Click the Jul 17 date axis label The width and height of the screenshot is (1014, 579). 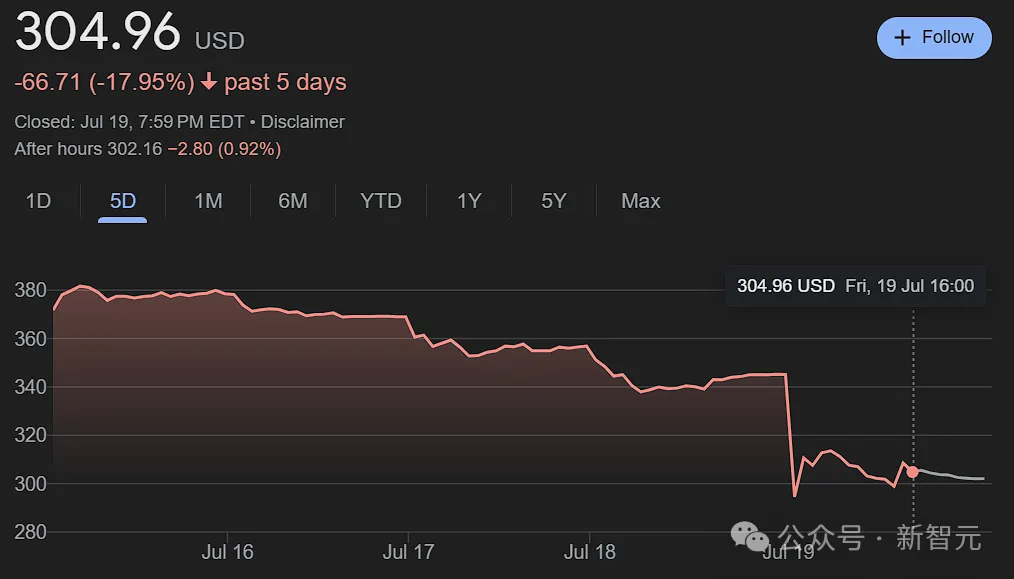(x=408, y=552)
